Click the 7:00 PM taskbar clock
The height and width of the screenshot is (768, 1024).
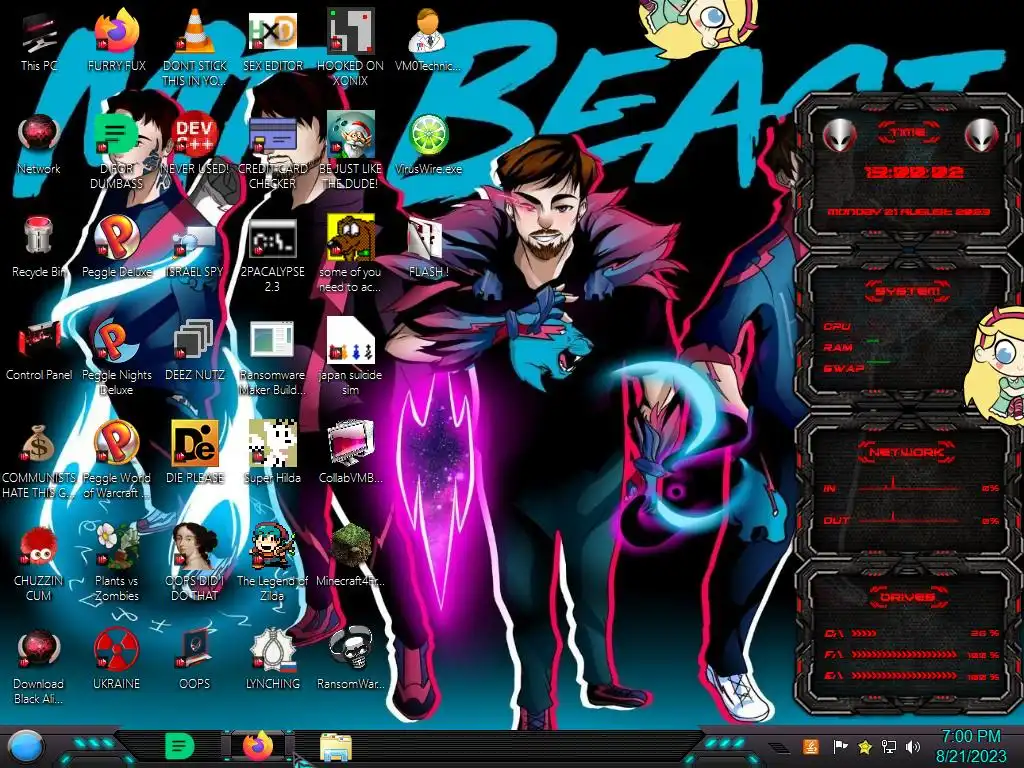tap(971, 746)
